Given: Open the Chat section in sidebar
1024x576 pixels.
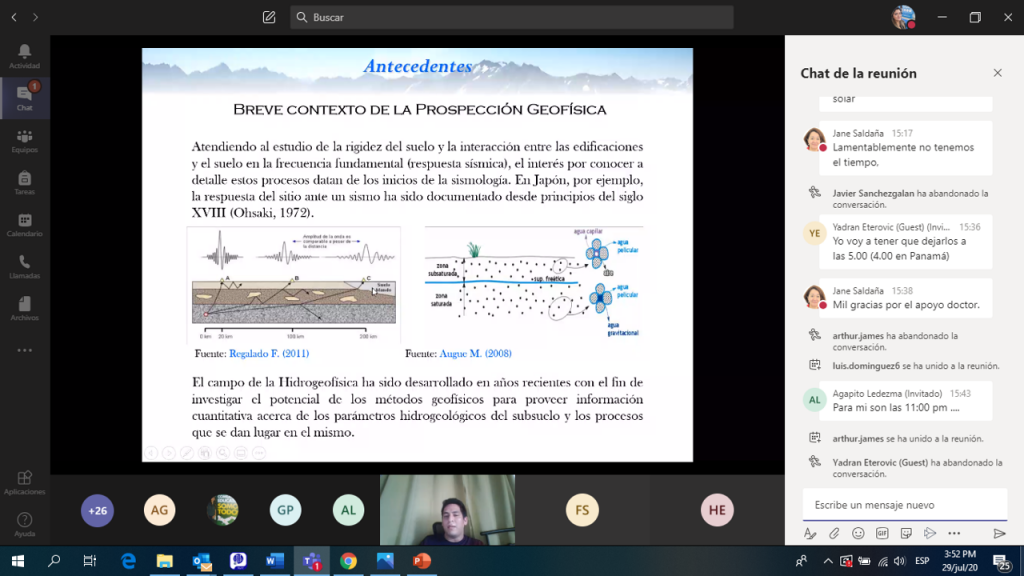Looking at the screenshot, I should click(24, 98).
